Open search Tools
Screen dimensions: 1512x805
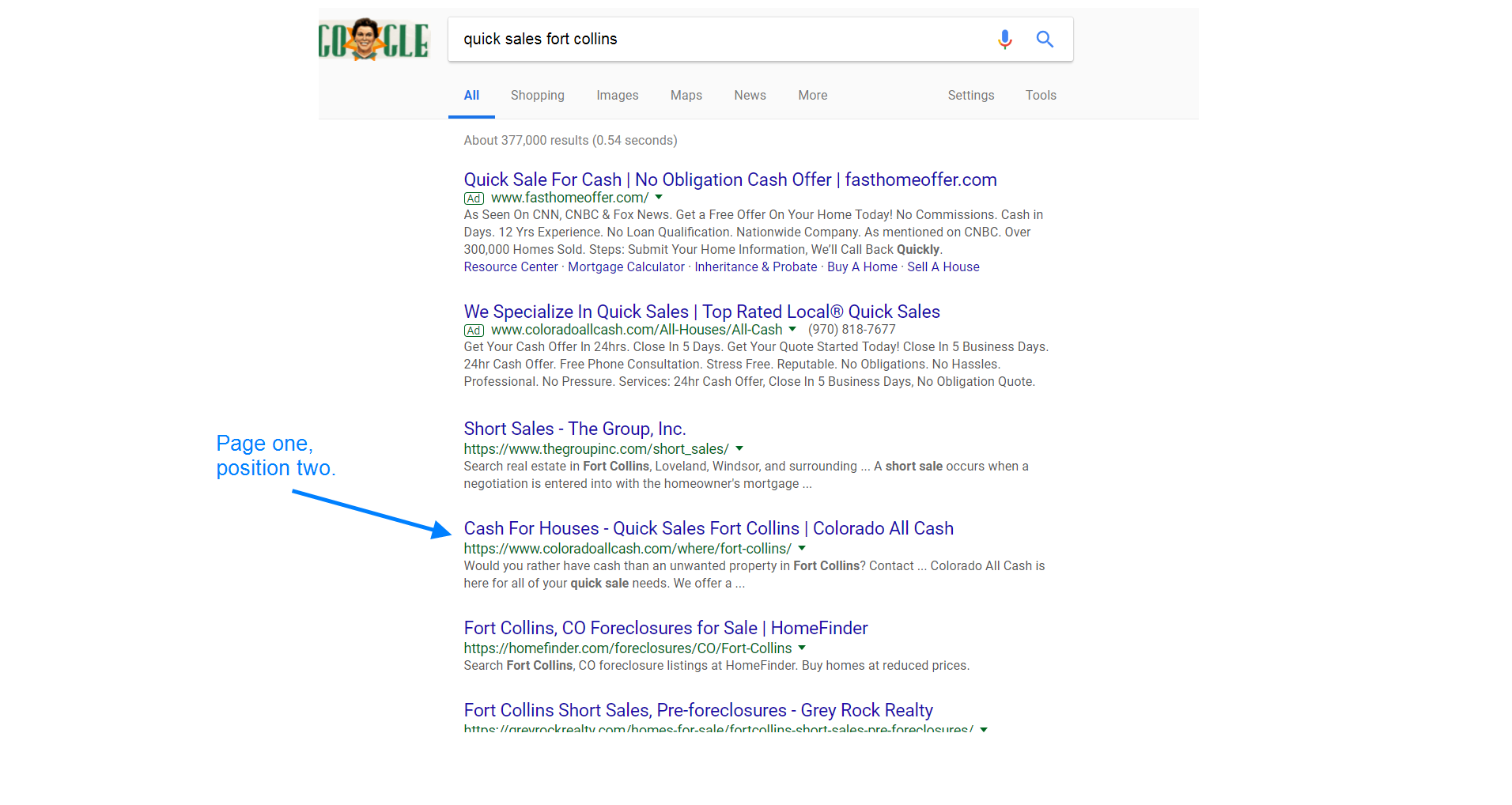point(1041,95)
